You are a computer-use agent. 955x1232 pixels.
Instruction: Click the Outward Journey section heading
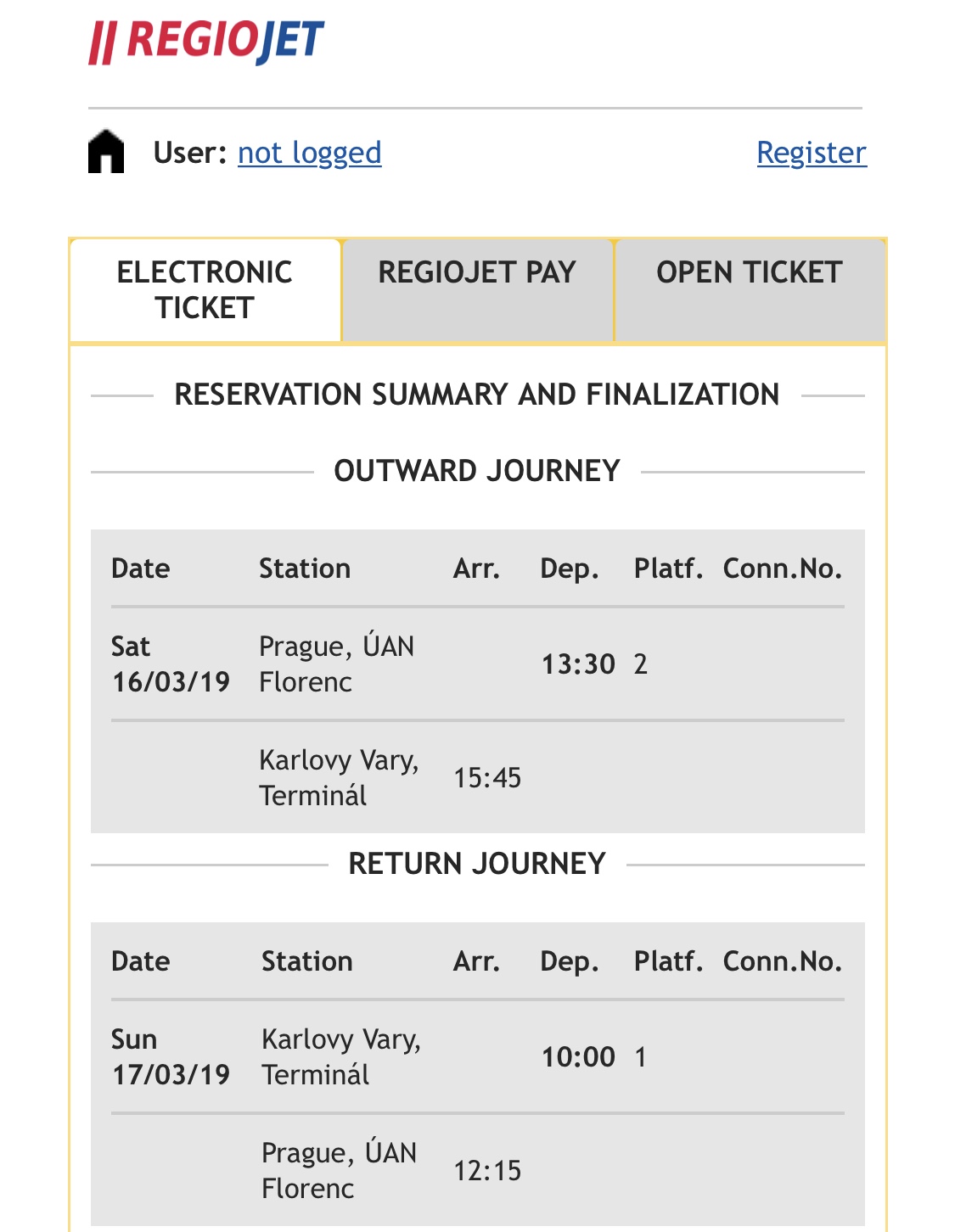tap(477, 471)
